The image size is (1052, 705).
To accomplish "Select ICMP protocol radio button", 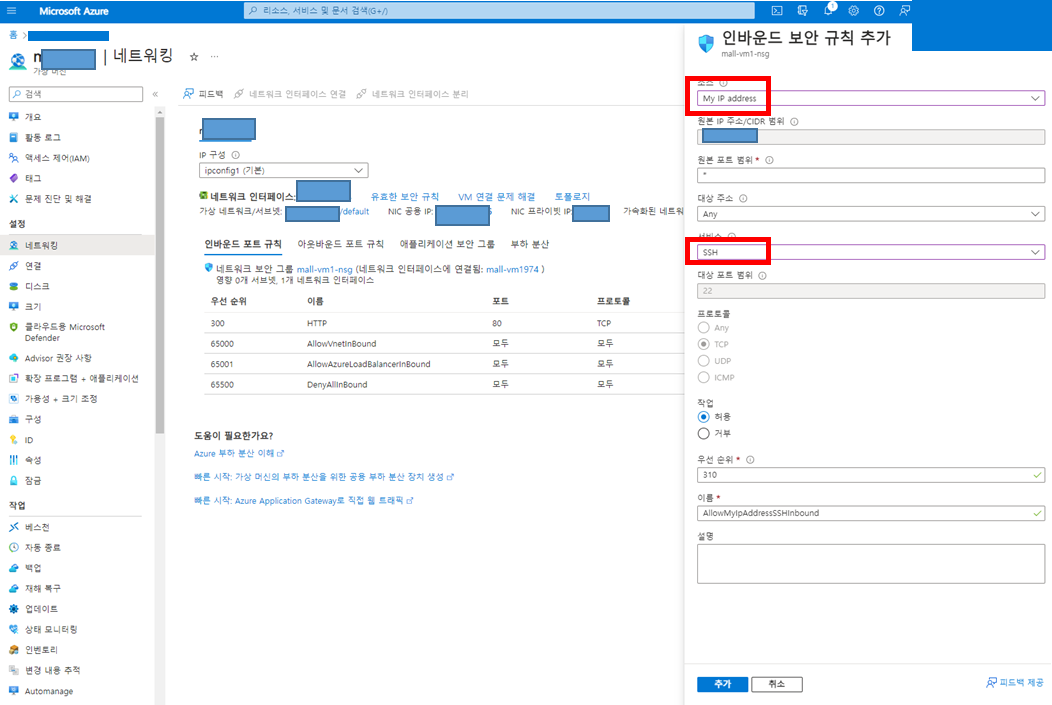I will point(703,378).
